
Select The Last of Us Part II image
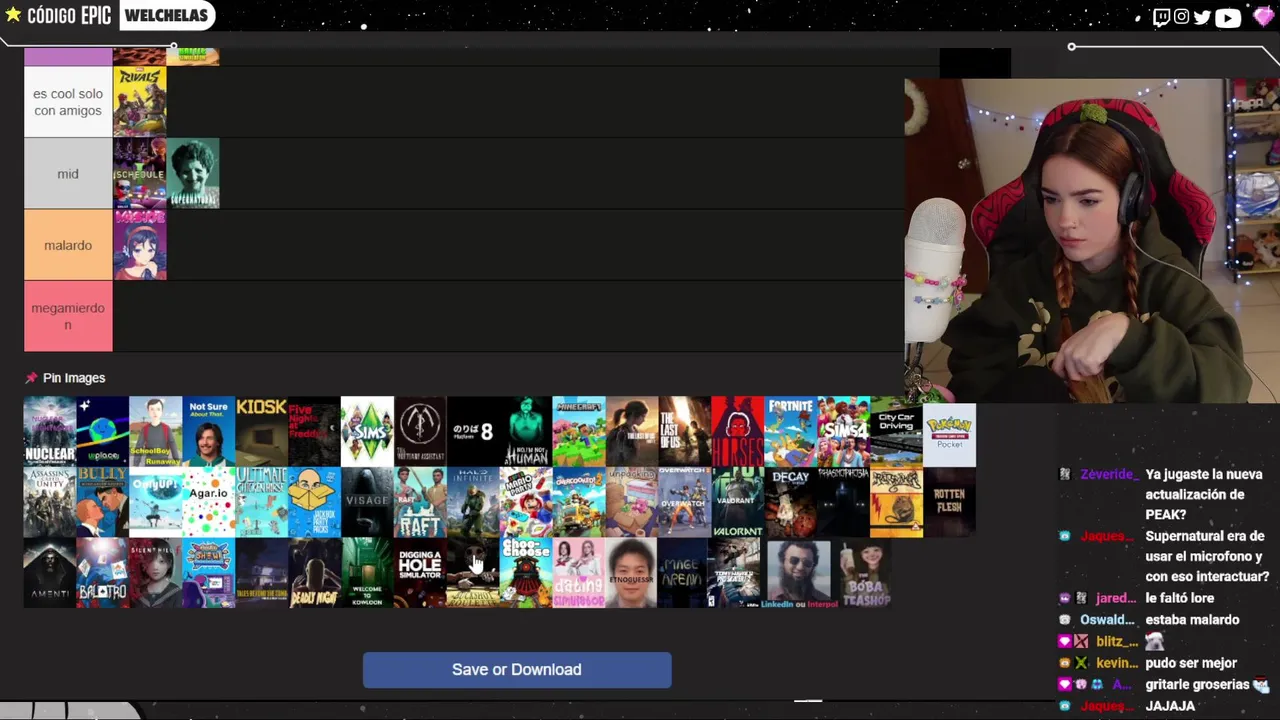point(632,432)
